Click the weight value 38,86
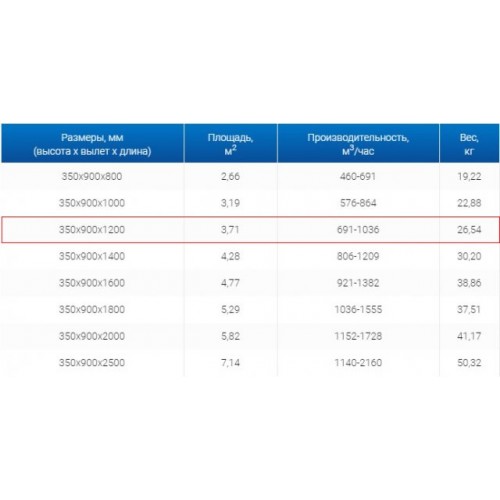Image resolution: width=500 pixels, height=500 pixels. tap(469, 283)
